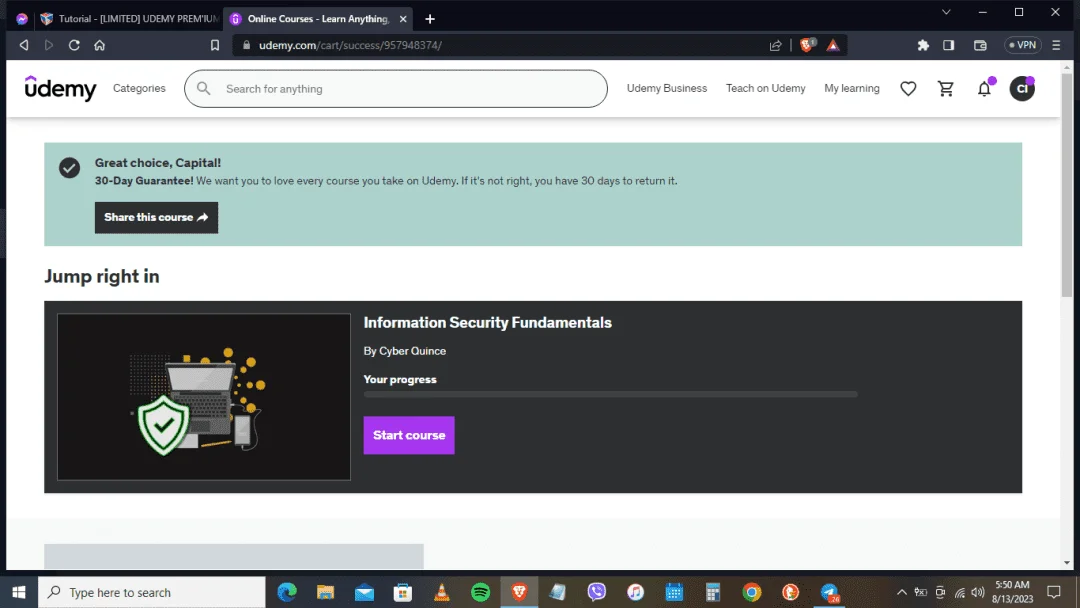Click Share this course button
This screenshot has height=608, width=1080.
(156, 217)
